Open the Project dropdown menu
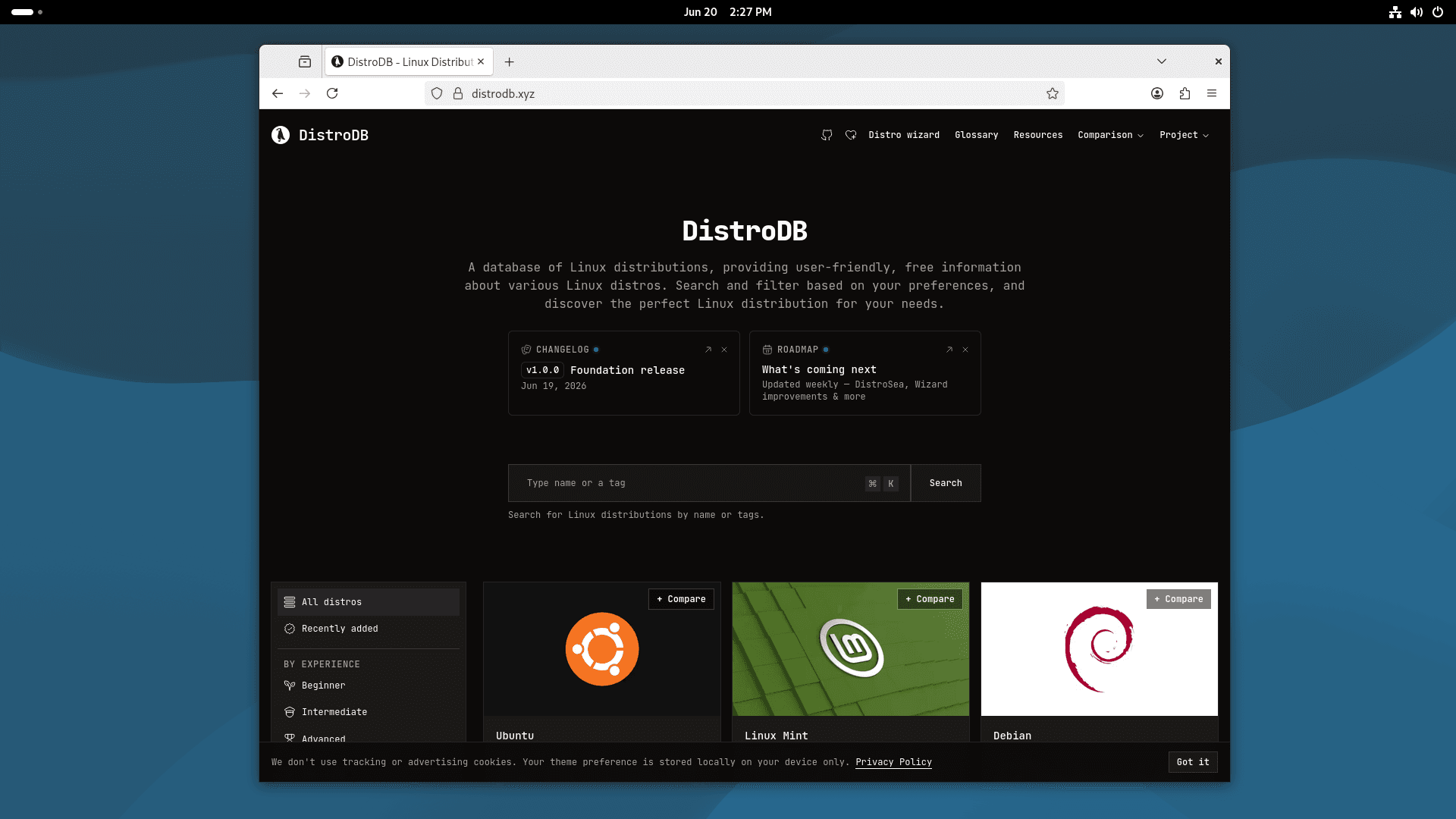1456x819 pixels. [x=1185, y=135]
